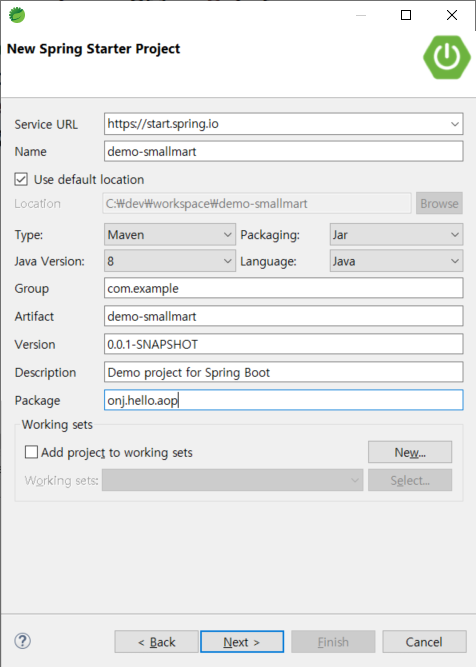Open the Type dropdown showing Maven
Image resolution: width=476 pixels, height=667 pixels.
pyautogui.click(x=170, y=235)
